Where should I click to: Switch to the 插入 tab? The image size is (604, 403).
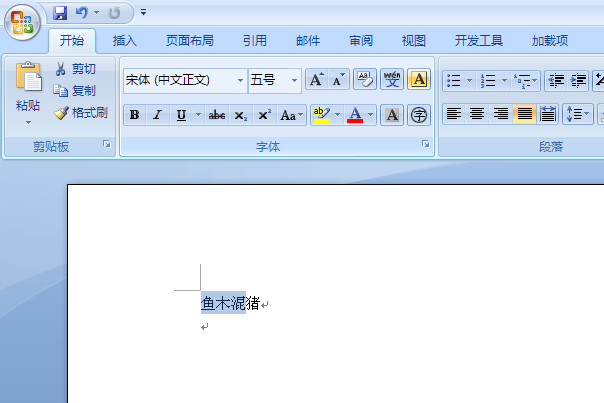coord(124,40)
